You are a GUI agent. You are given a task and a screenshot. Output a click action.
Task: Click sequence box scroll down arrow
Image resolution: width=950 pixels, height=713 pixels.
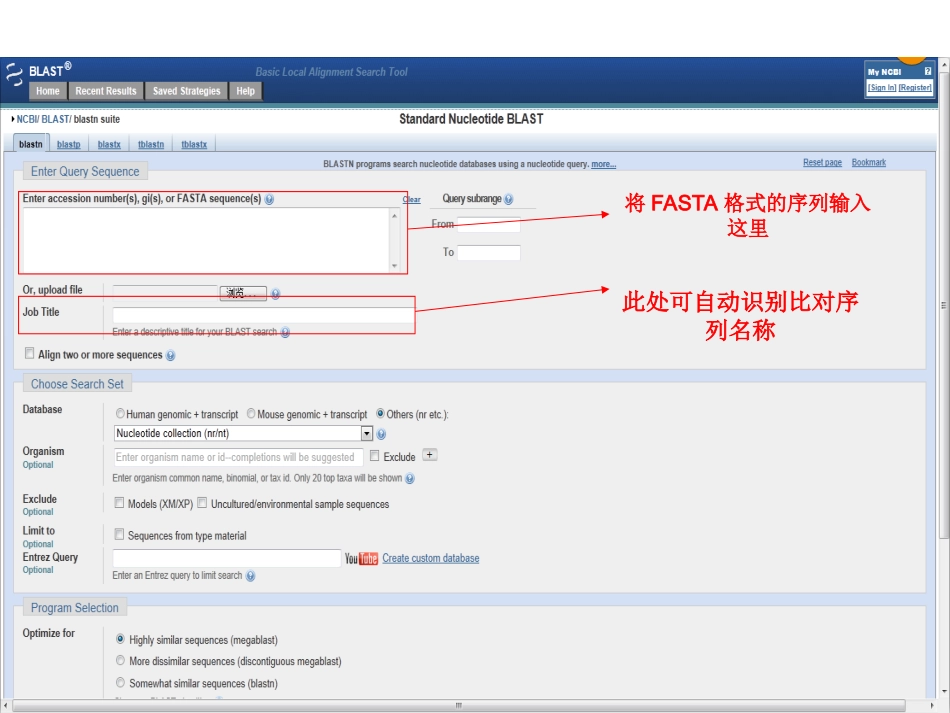[394, 266]
